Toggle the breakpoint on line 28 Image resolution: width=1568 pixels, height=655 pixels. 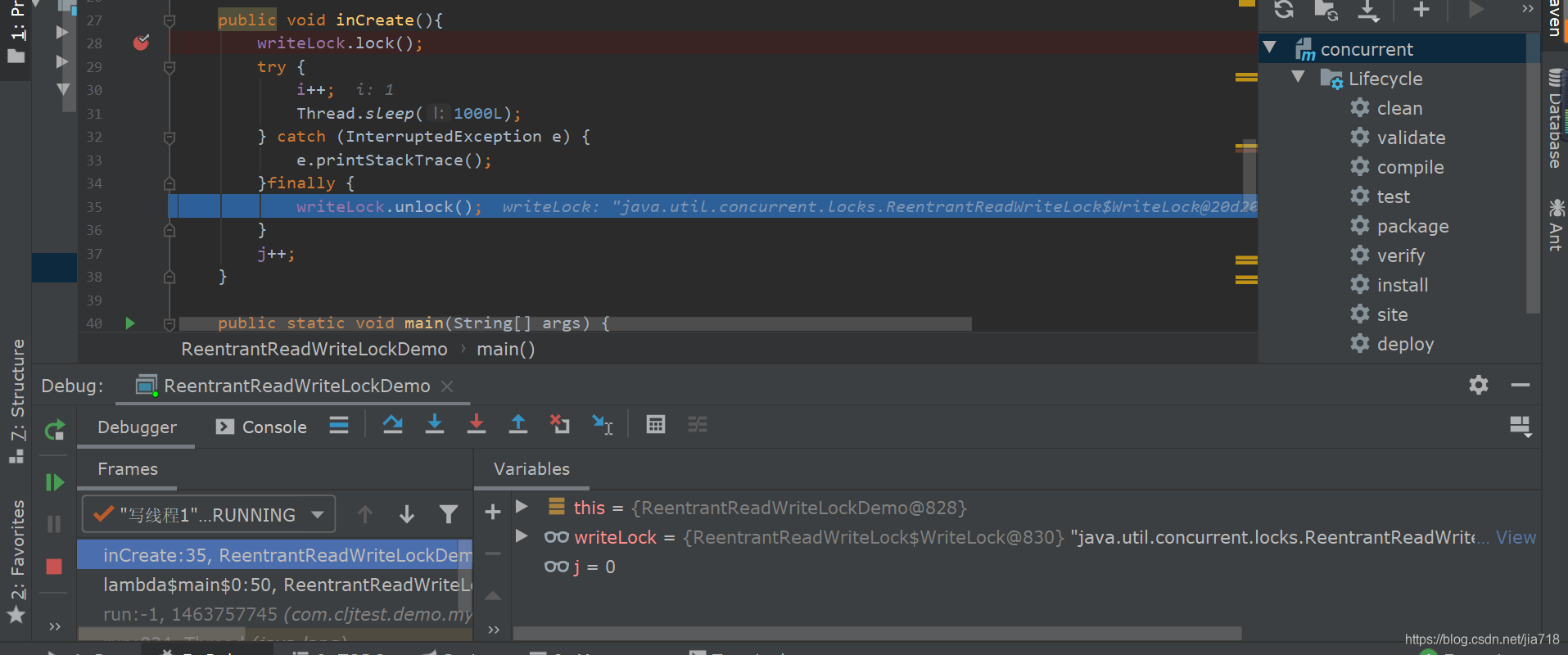[x=141, y=43]
